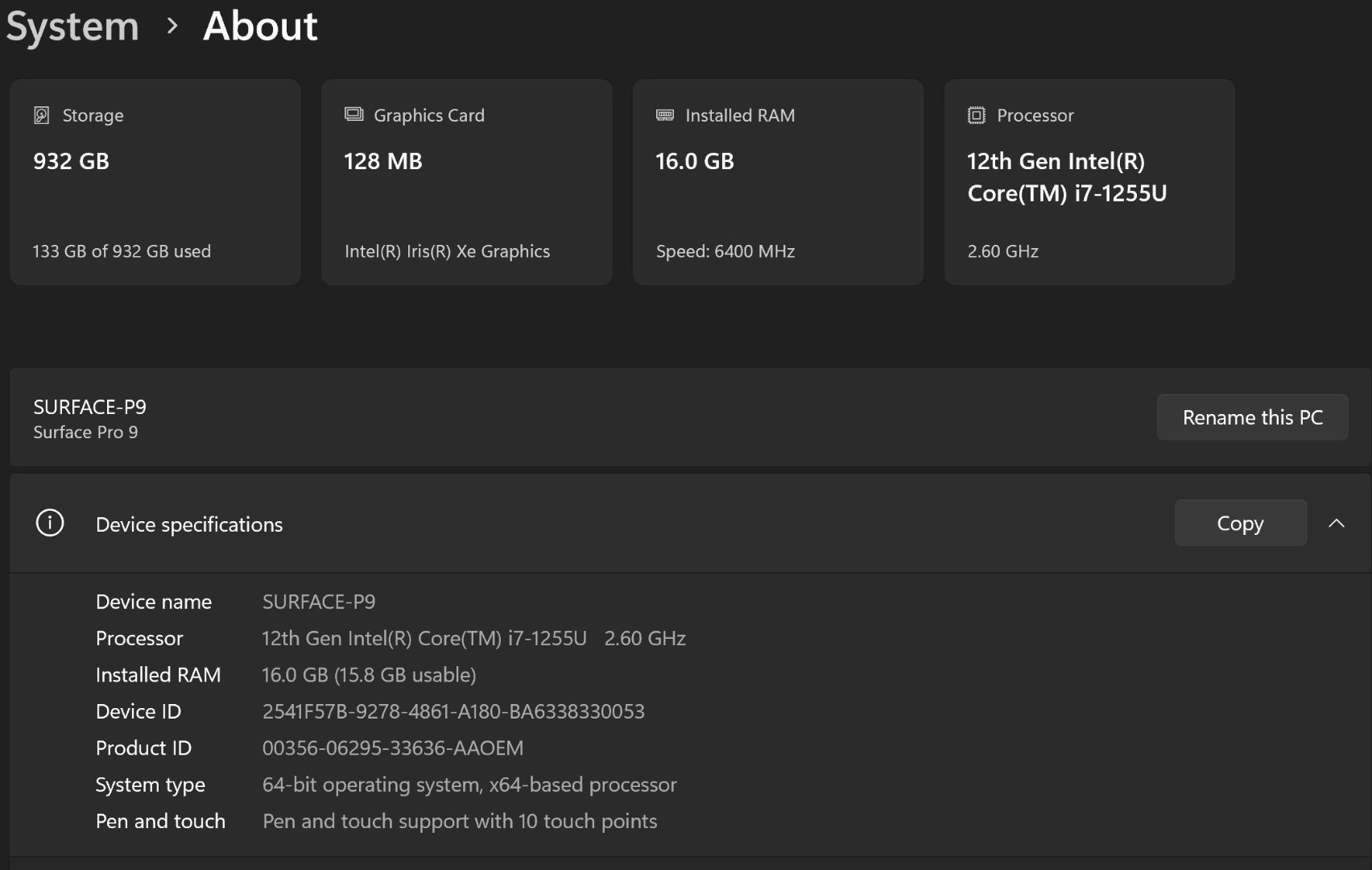1372x870 pixels.
Task: Select '133 GB of 932 GB used' text
Action: click(122, 251)
